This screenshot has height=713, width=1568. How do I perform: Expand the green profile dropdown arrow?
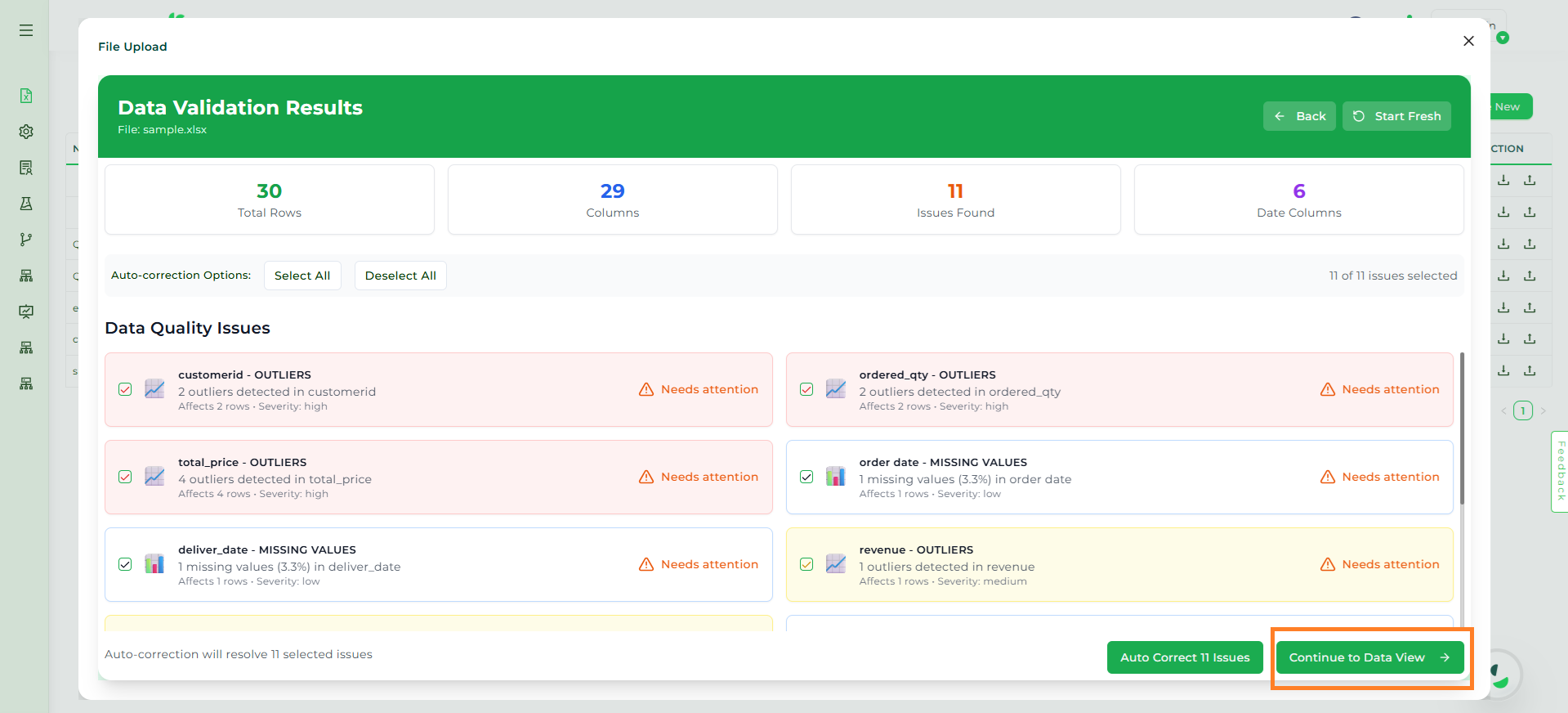(x=1503, y=38)
